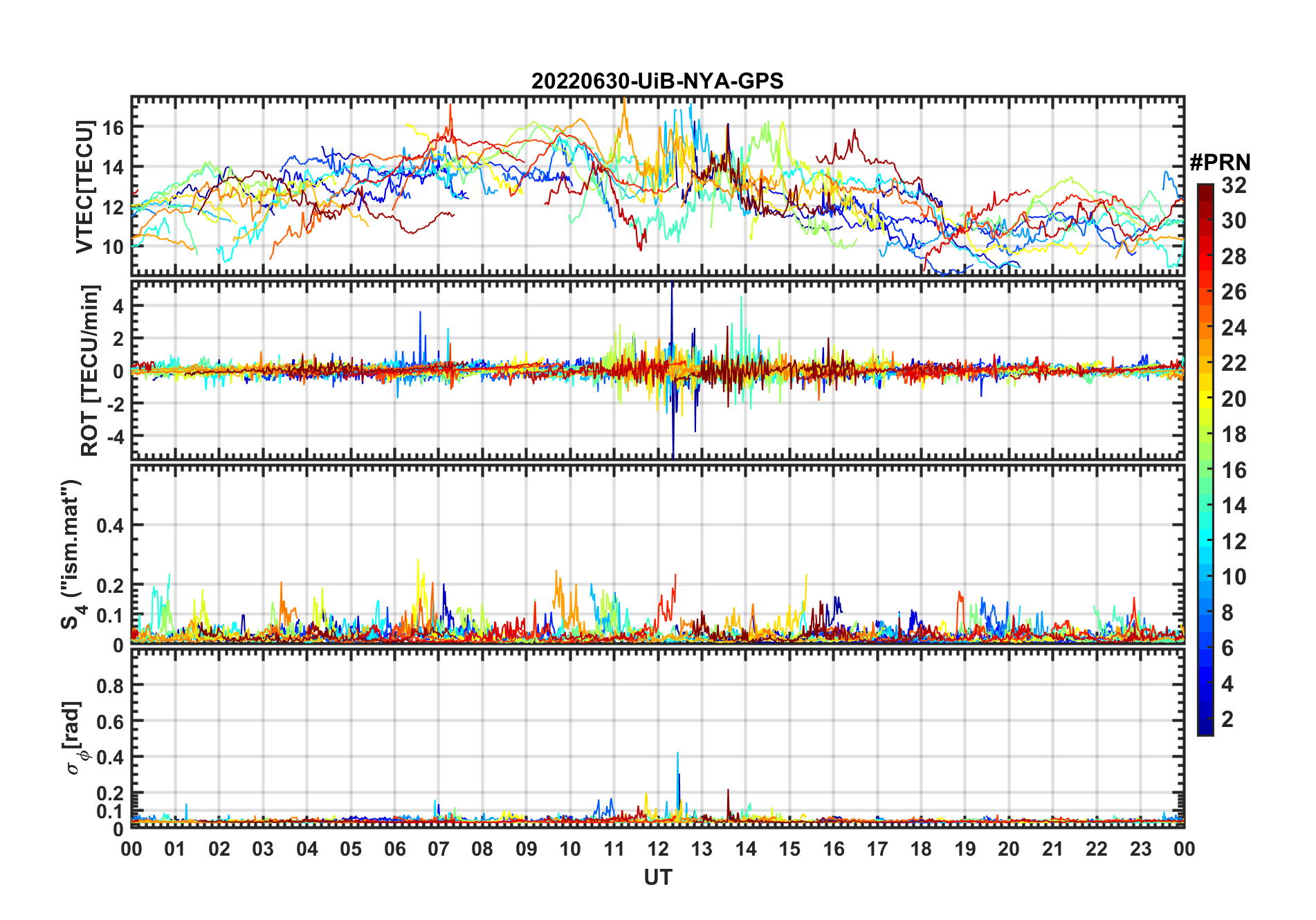Click ROT y-axis tick label 4
The image size is (1316, 920).
tap(118, 306)
